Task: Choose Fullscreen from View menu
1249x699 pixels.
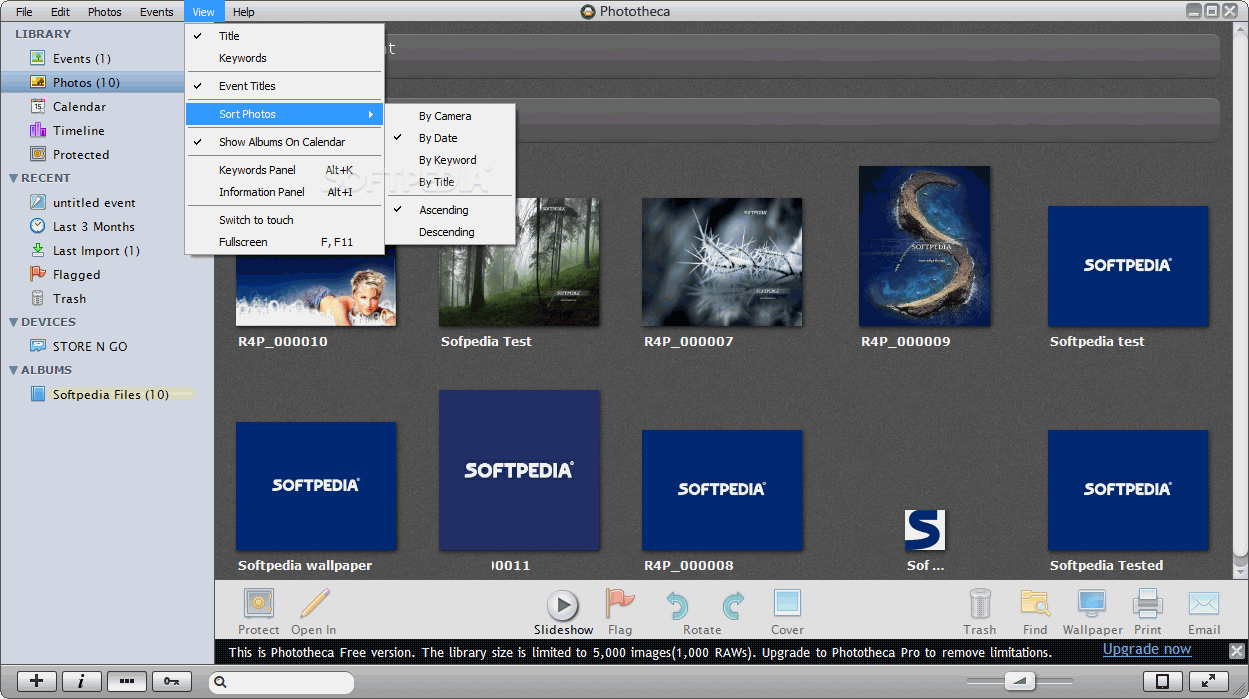Action: 284,242
